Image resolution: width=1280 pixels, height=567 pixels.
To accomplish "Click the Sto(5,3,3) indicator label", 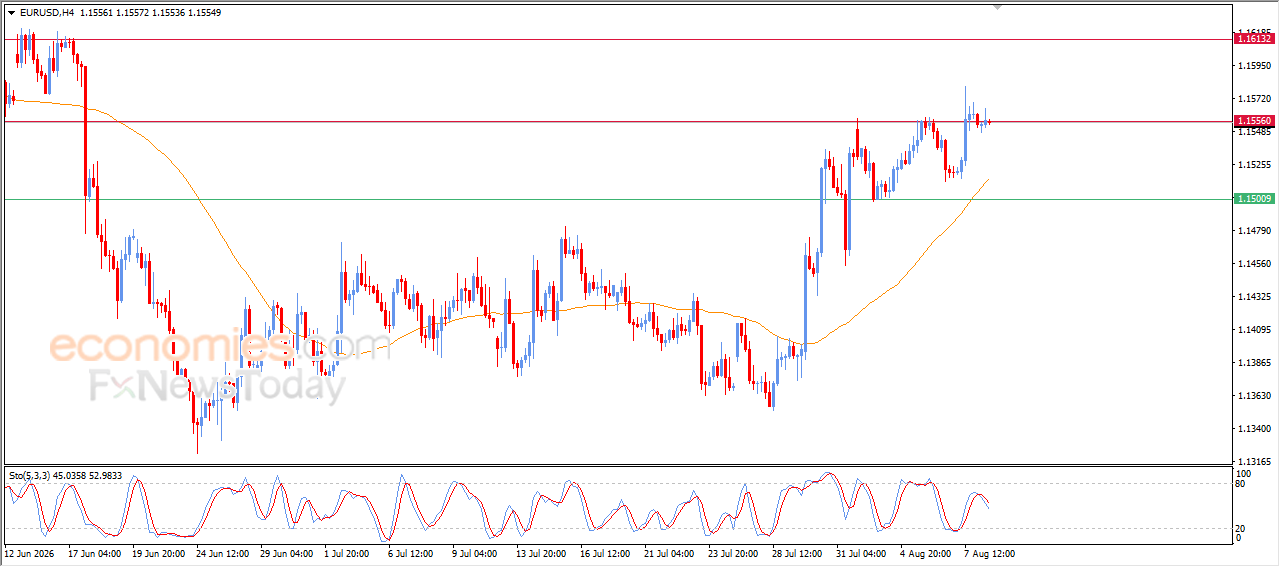I will [28, 476].
